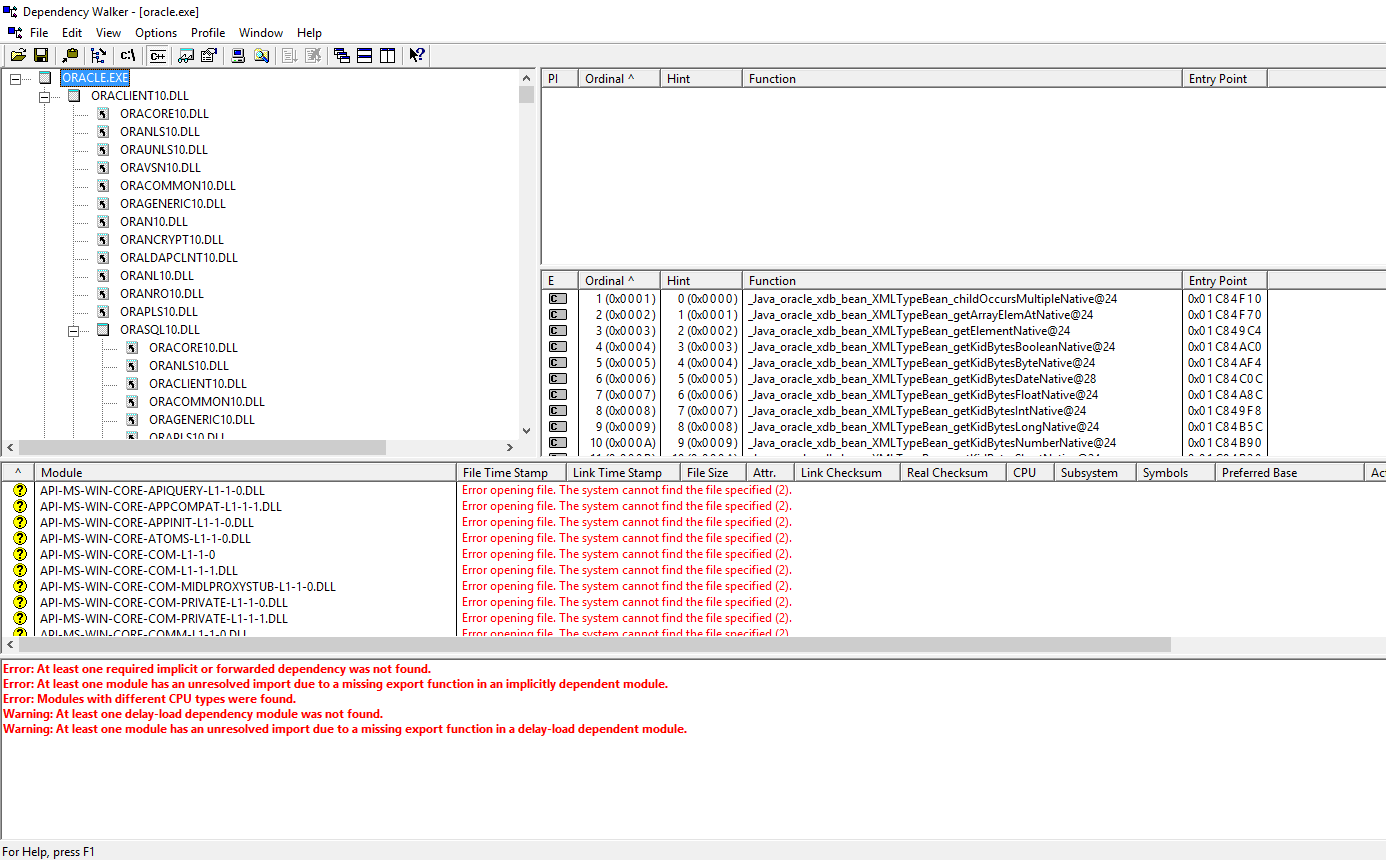Click entry point 0x01C84AC0 cell
The height and width of the screenshot is (860, 1386).
(1224, 347)
